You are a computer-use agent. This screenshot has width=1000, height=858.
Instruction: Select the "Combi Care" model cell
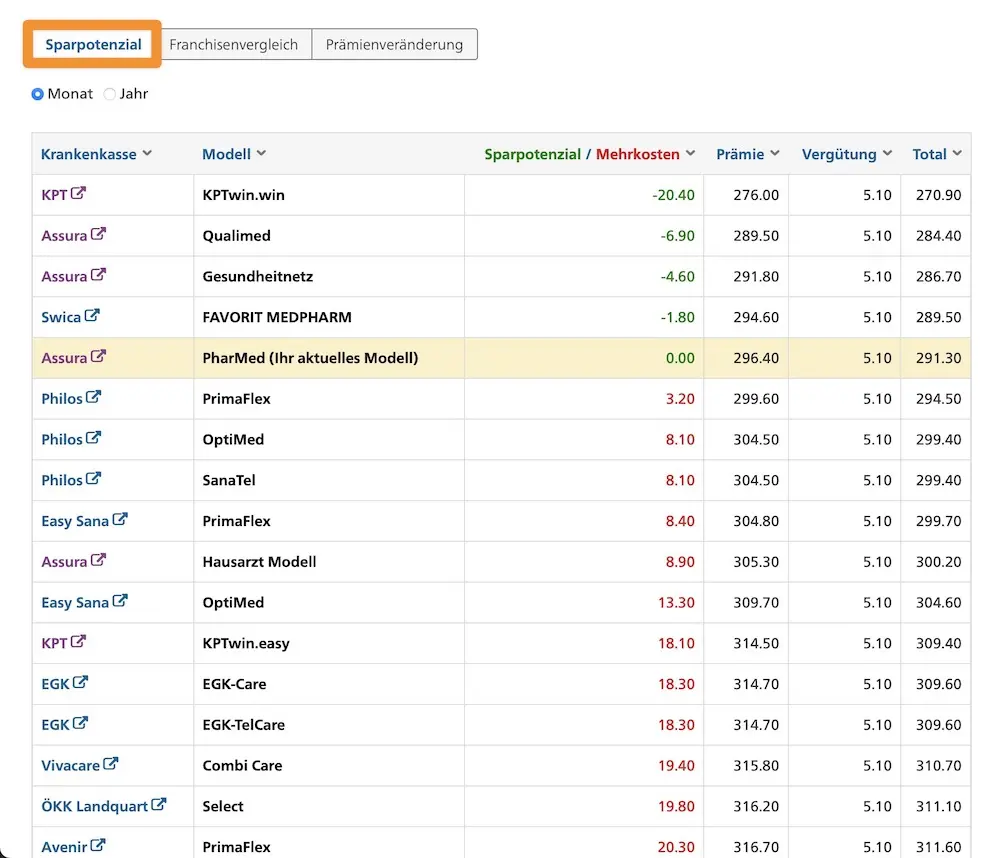(242, 766)
